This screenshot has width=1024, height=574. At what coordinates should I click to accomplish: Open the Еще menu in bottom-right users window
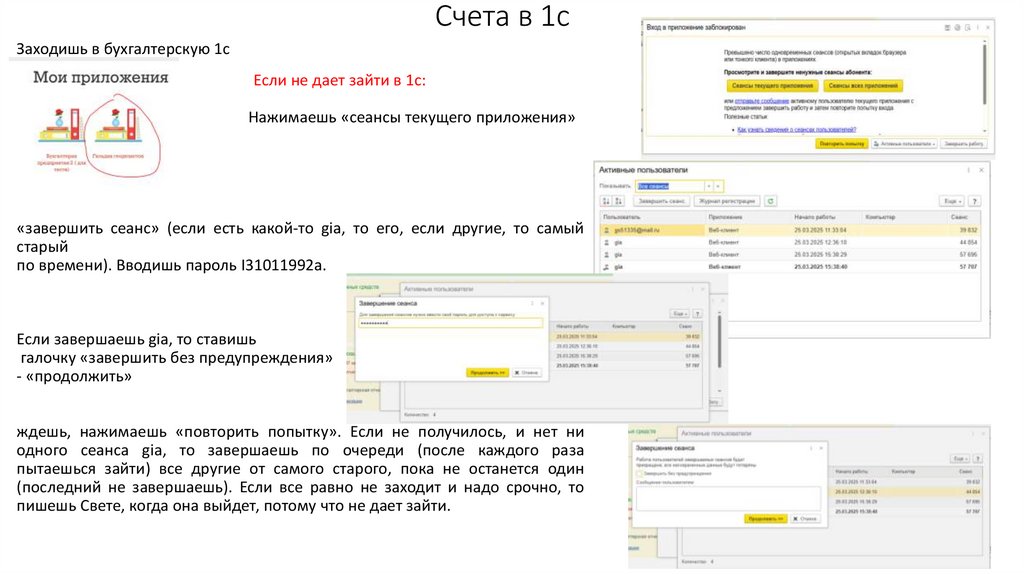pyautogui.click(x=959, y=459)
